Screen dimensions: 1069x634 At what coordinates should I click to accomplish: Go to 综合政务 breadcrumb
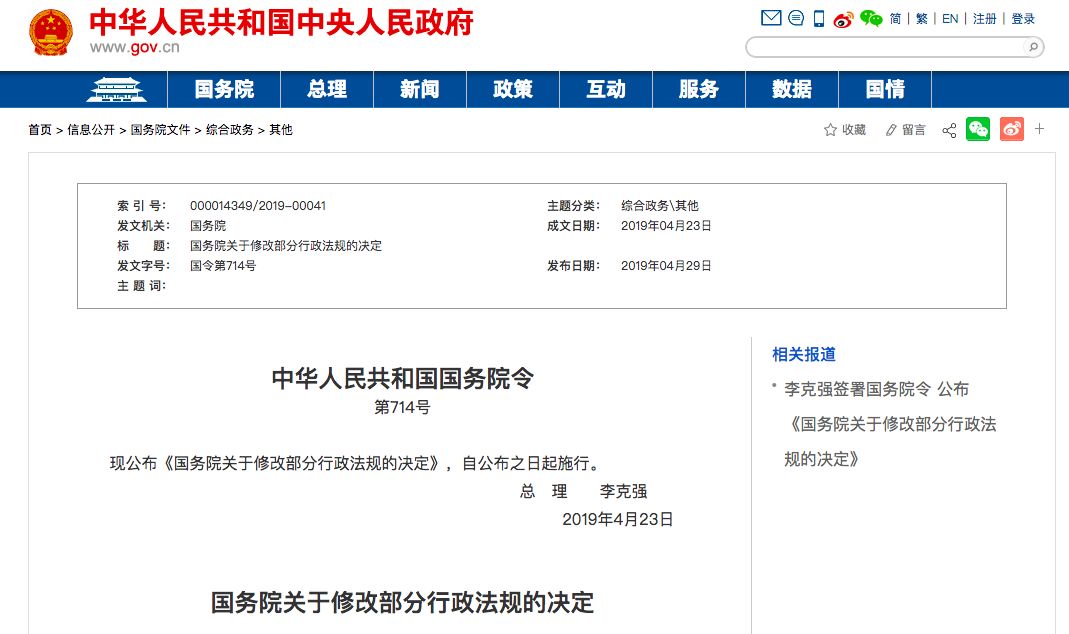pos(230,130)
